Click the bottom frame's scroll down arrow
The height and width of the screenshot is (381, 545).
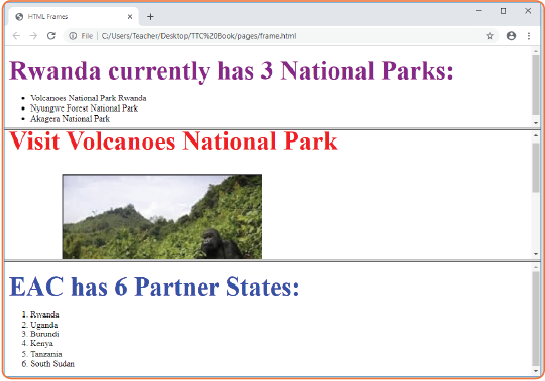click(536, 371)
